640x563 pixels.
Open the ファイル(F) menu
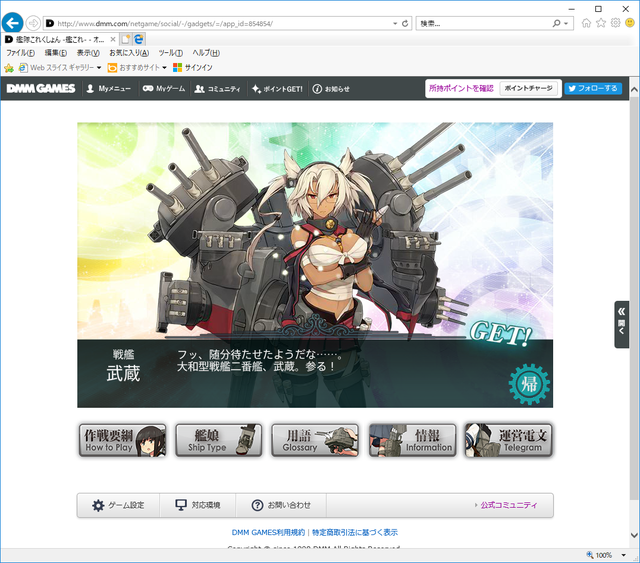pos(20,53)
